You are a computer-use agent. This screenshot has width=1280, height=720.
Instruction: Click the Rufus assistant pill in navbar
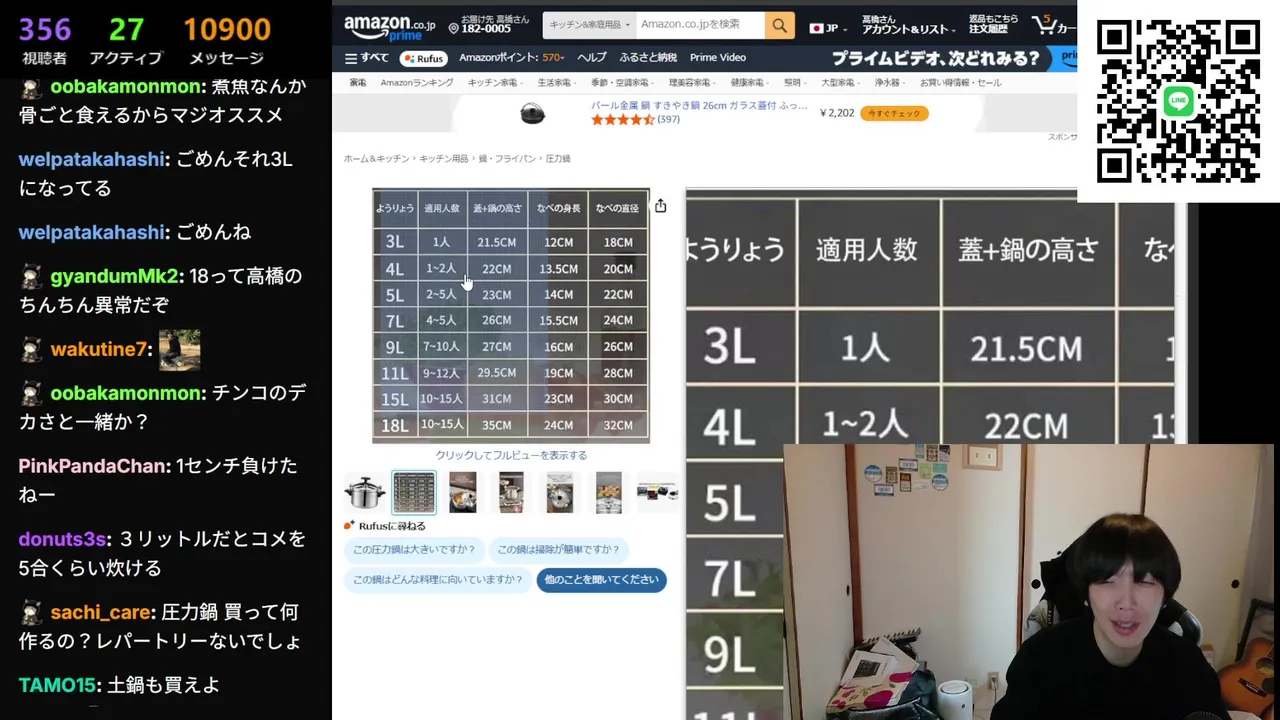(423, 58)
